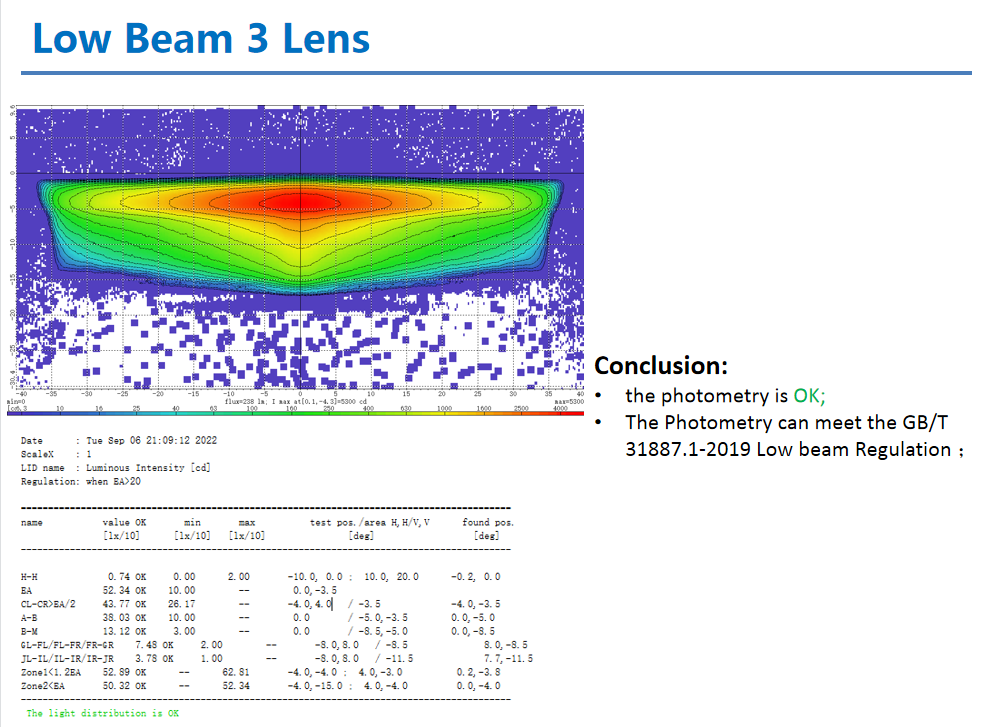
Task: Click the red peak intensity region of the plot
Action: (300, 201)
